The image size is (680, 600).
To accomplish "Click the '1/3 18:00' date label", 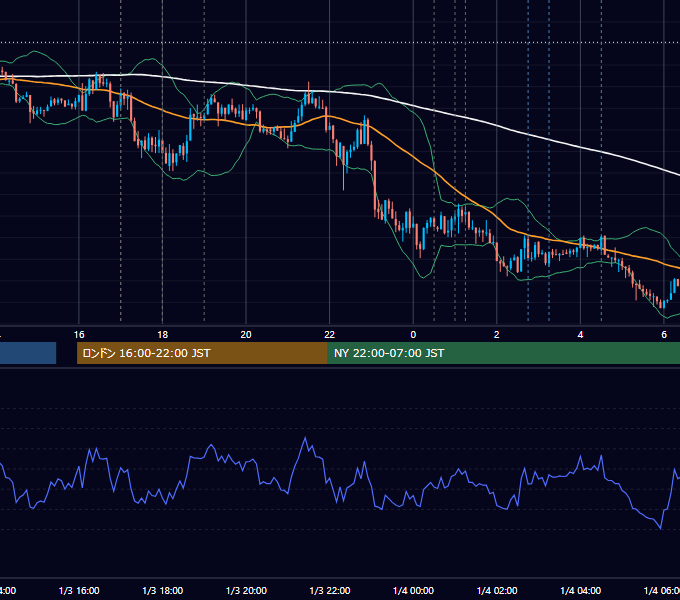I will tap(163, 591).
